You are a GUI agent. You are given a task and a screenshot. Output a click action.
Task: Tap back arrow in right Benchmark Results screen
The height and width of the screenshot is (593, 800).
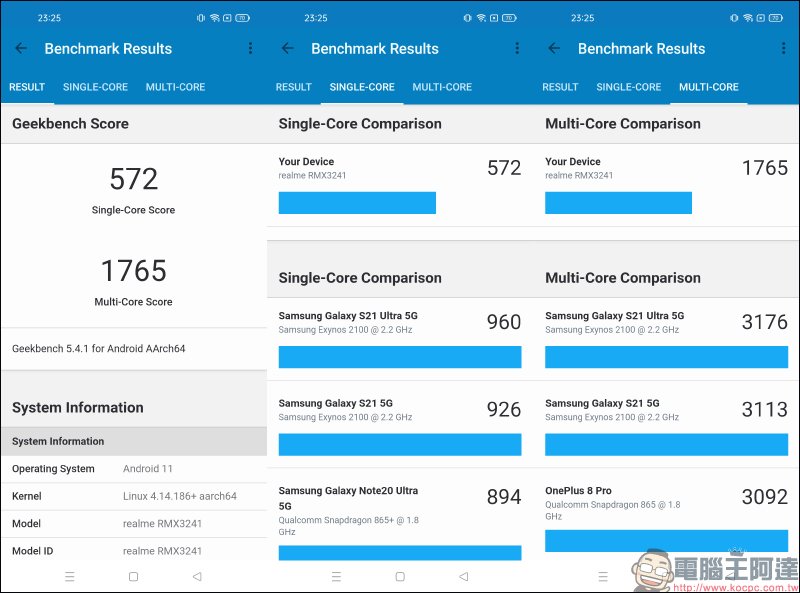tap(554, 48)
